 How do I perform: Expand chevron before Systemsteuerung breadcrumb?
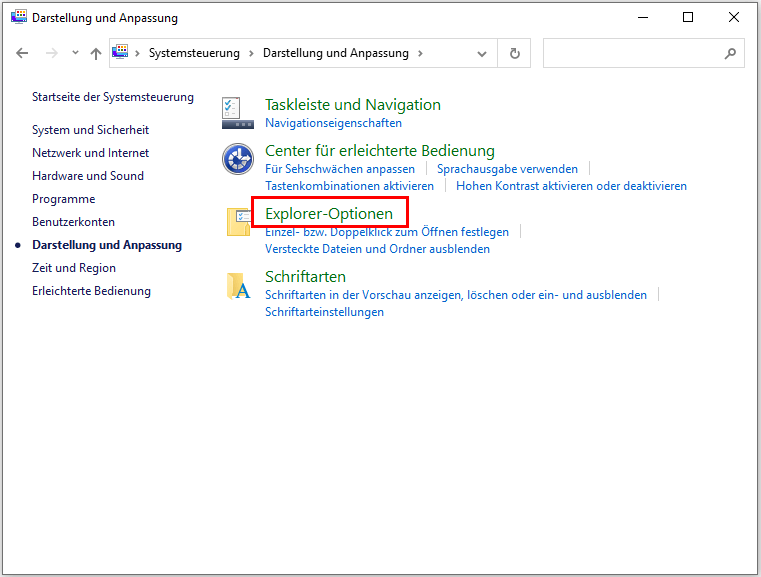[138, 53]
